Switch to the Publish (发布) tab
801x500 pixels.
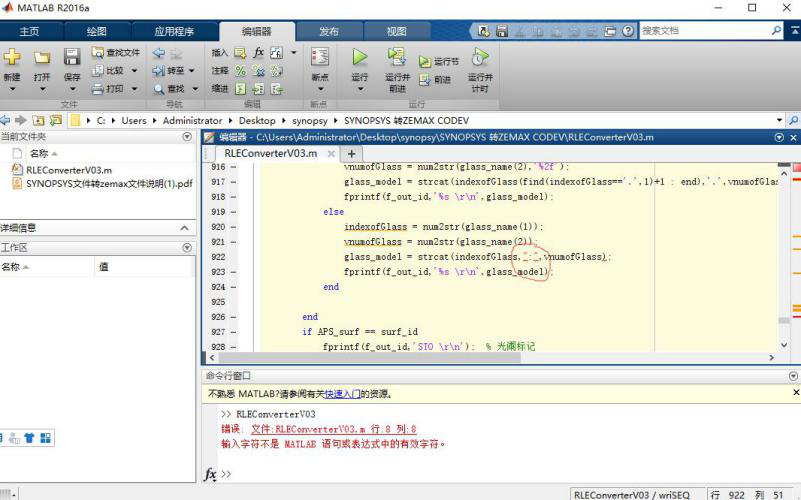point(329,31)
